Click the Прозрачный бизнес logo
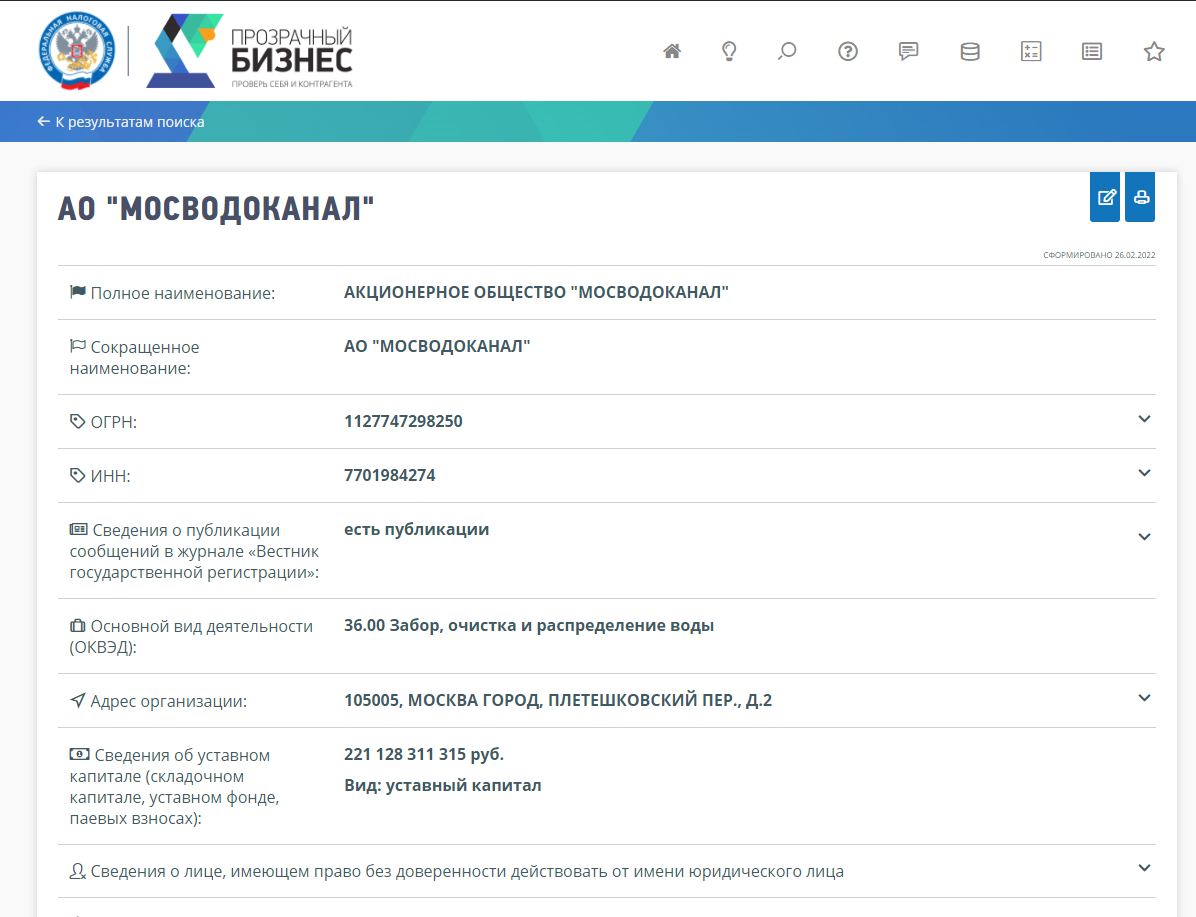 coord(250,51)
